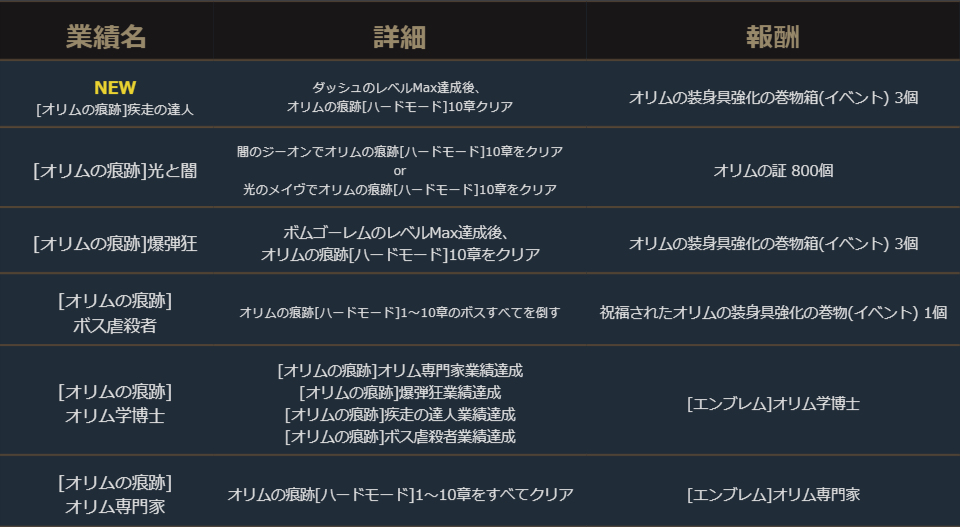Select the [エンブレム]オリム学博士 reward text
Viewport: 960px width, 527px height.
tap(773, 404)
